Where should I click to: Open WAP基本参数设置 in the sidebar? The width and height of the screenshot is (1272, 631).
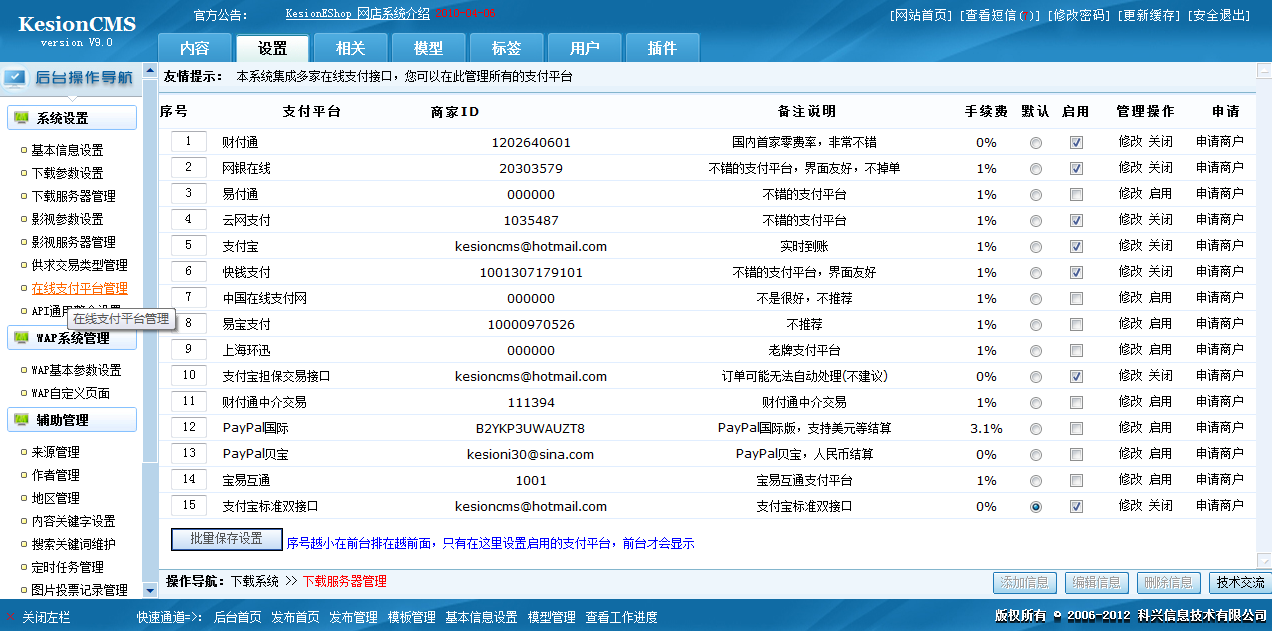click(76, 370)
